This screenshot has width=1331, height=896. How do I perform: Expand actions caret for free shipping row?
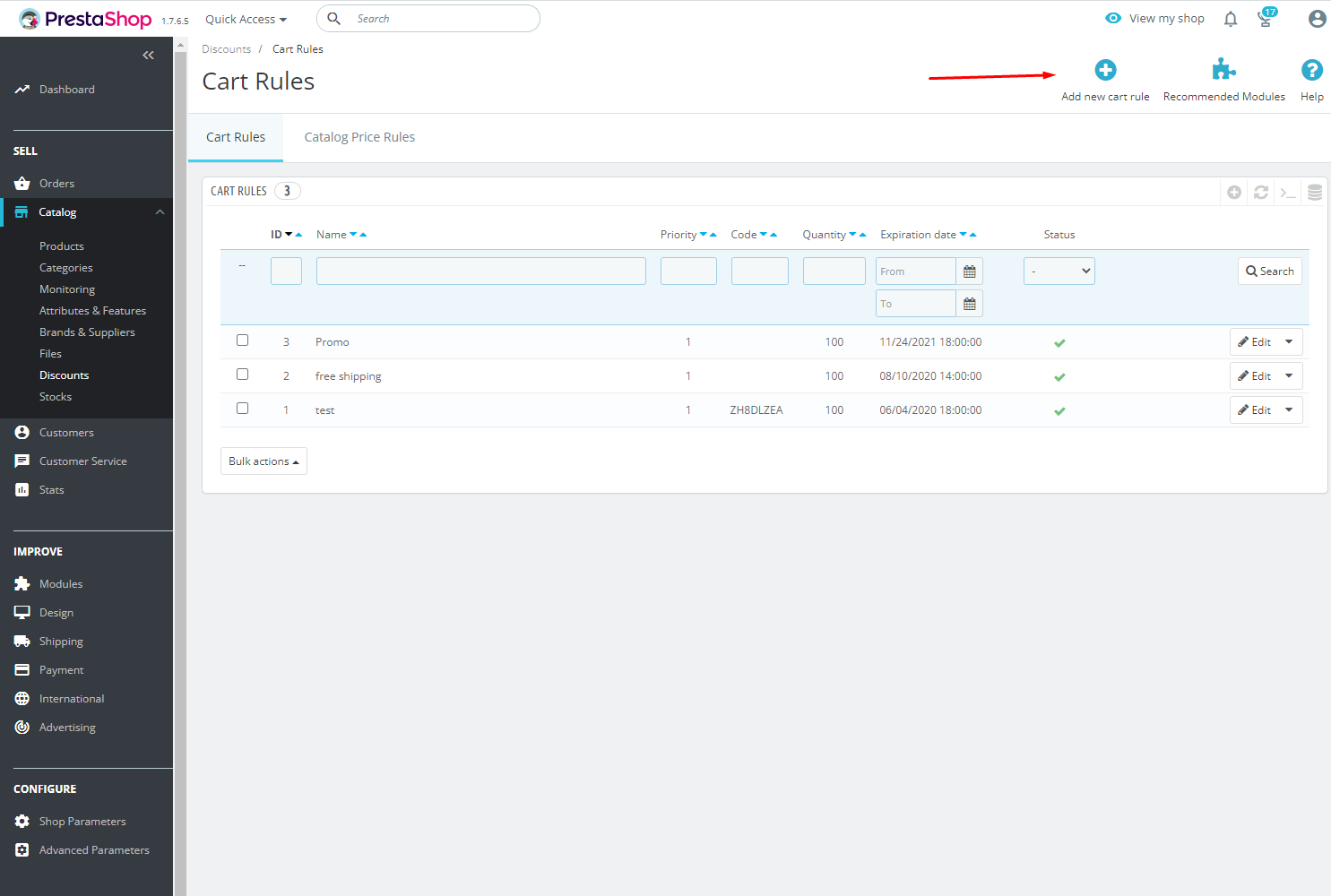[1290, 376]
